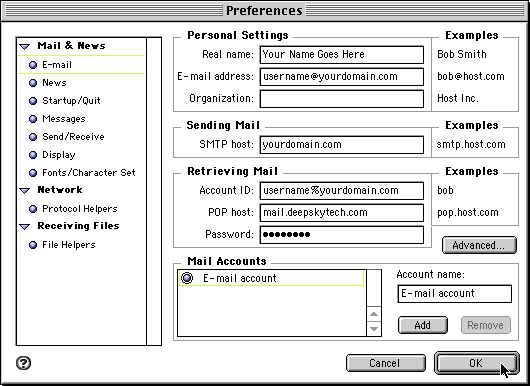Click the bullet icon beside Protocol Helpers
Screen dimensions: 530x386
click(x=33, y=209)
